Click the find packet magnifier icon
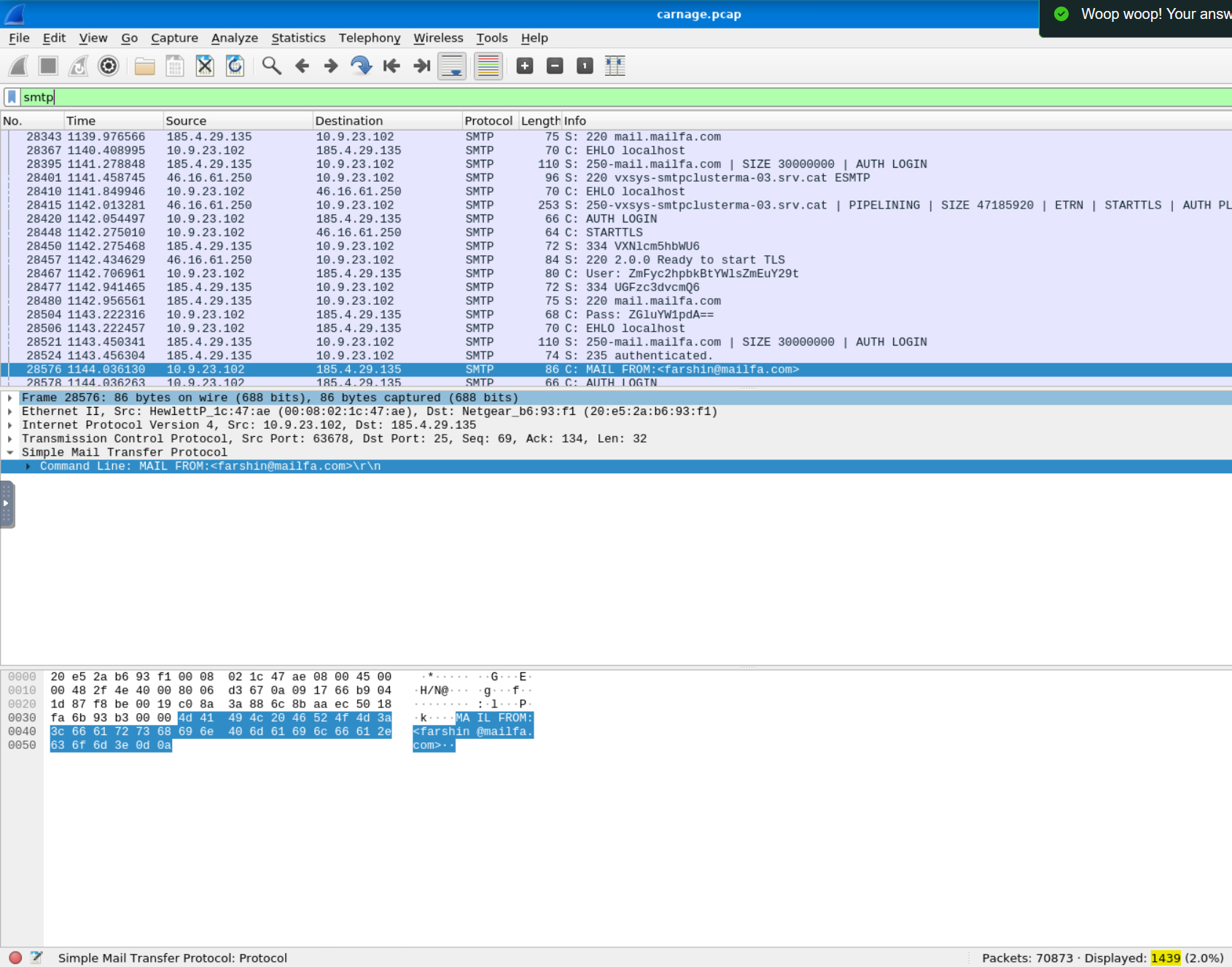Viewport: 1232px width, 967px height. (271, 66)
